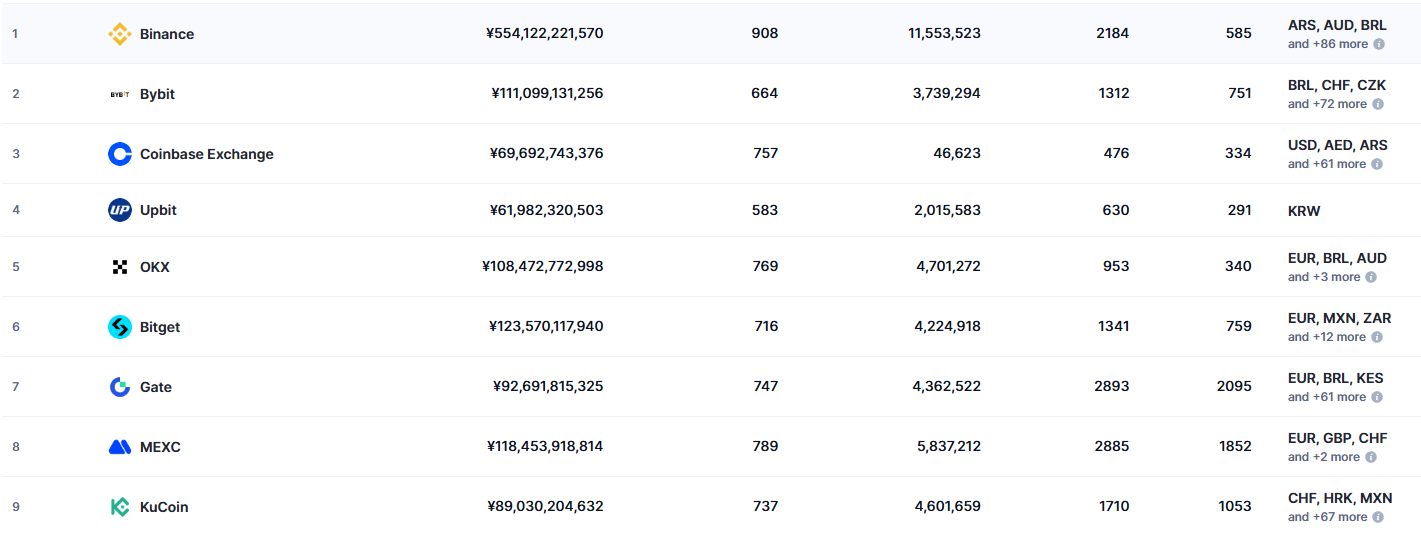Select the Upbit row's KRW fiat label

click(x=1304, y=211)
